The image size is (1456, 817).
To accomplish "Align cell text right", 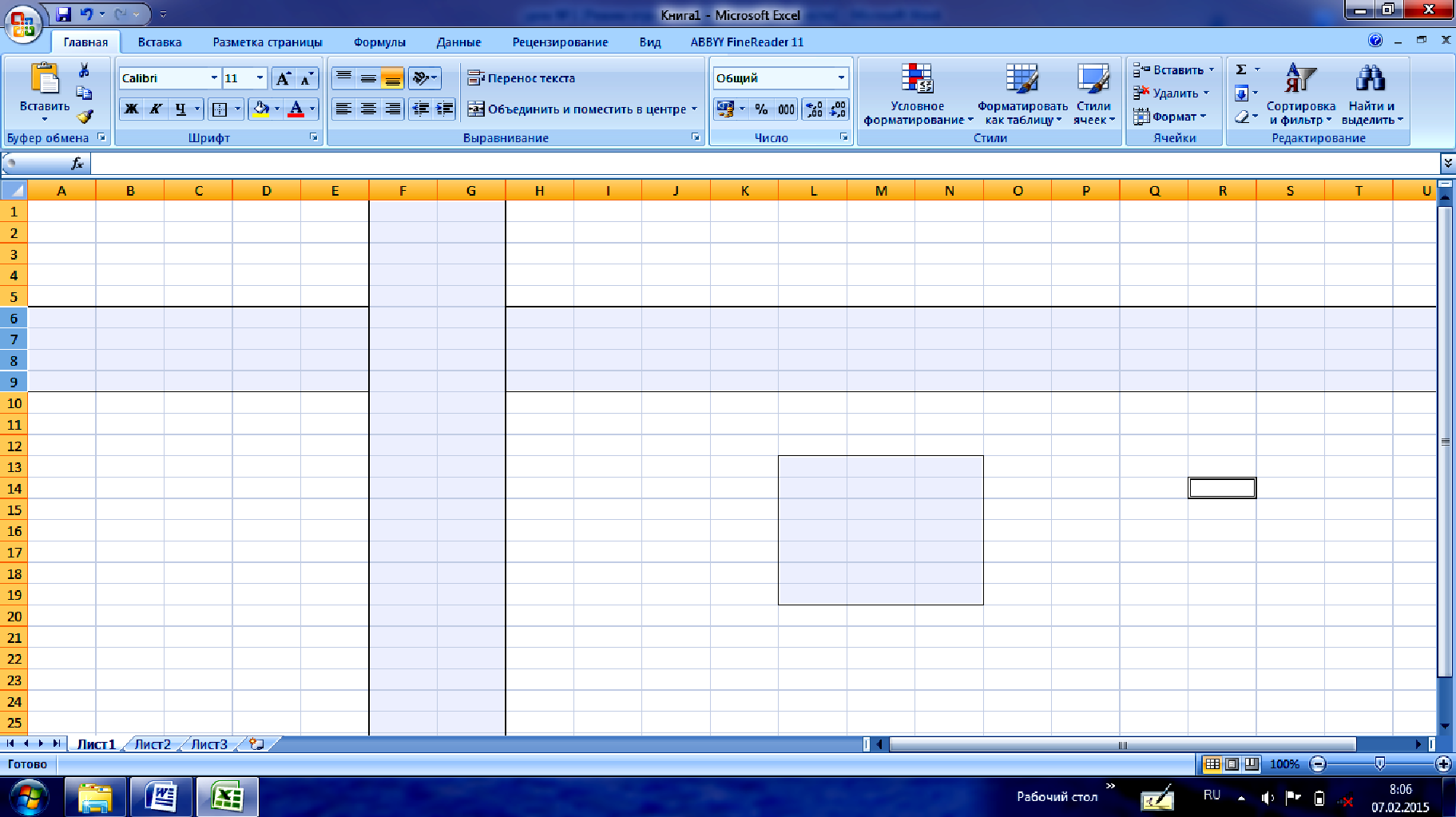I will click(392, 109).
